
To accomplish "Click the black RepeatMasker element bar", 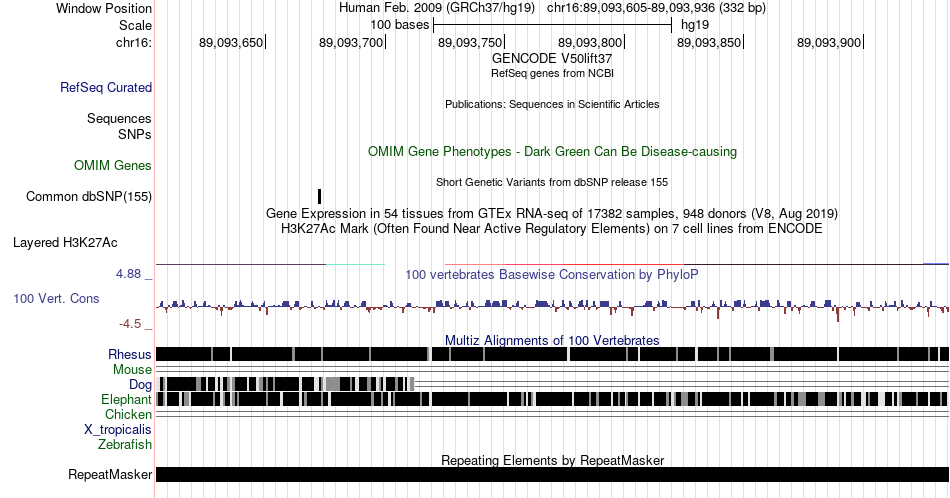I will (552, 474).
